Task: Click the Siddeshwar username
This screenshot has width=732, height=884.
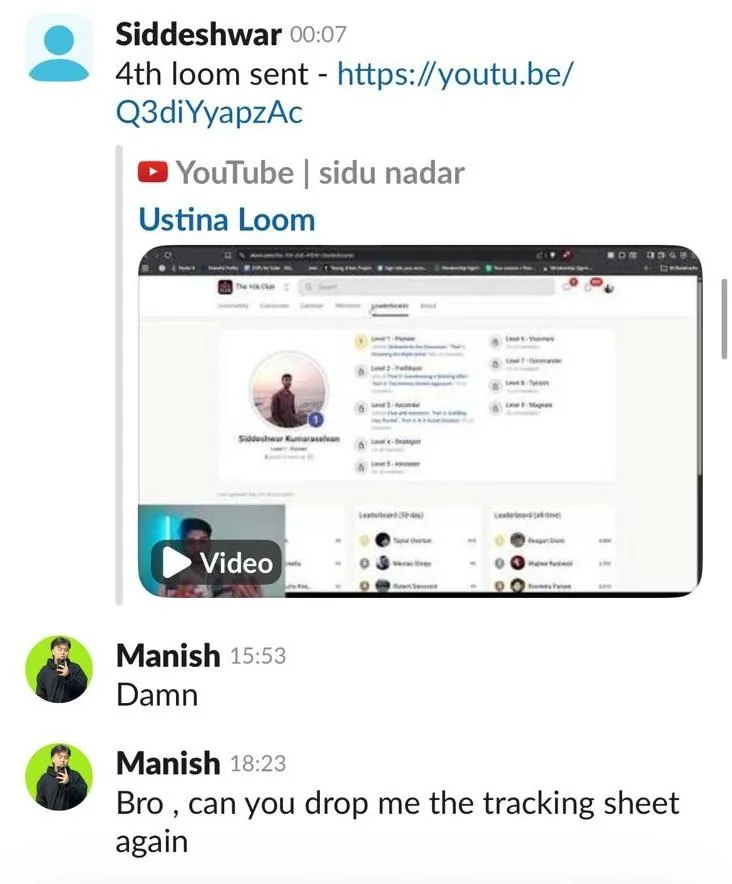Action: pyautogui.click(x=199, y=34)
